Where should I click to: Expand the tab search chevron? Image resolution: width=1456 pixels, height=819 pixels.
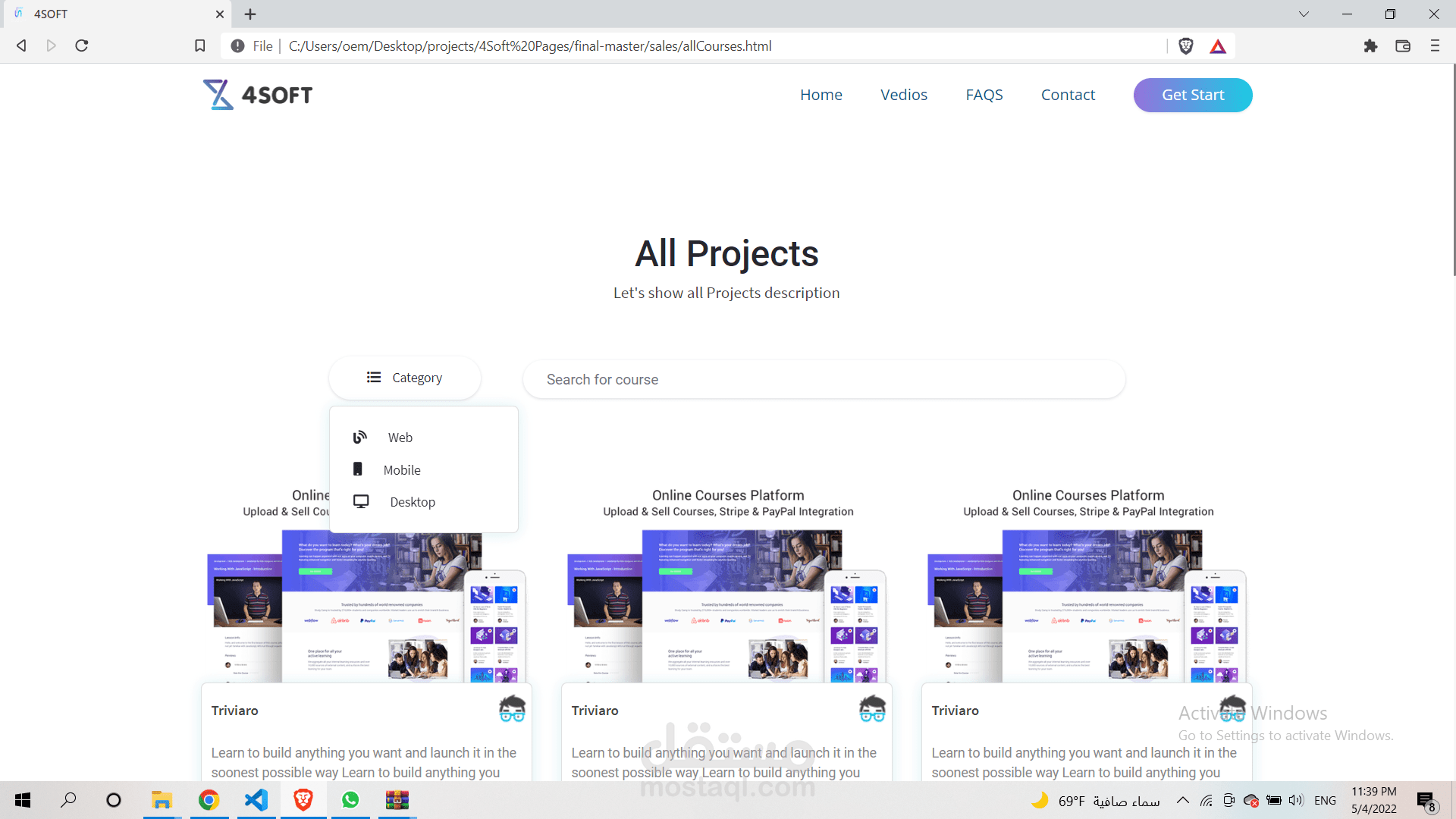coord(1304,14)
